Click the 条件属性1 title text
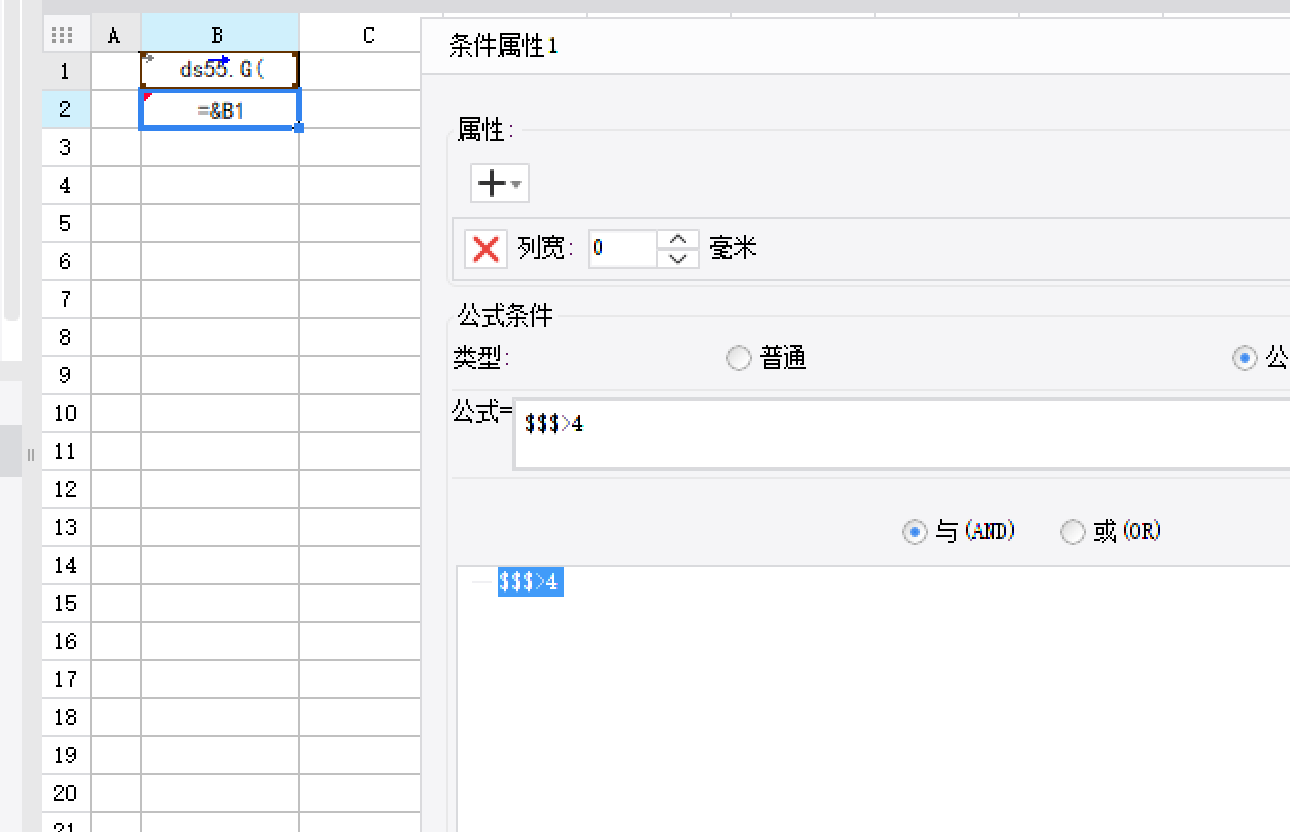Screen dimensions: 1290x832 pyautogui.click(x=503, y=47)
